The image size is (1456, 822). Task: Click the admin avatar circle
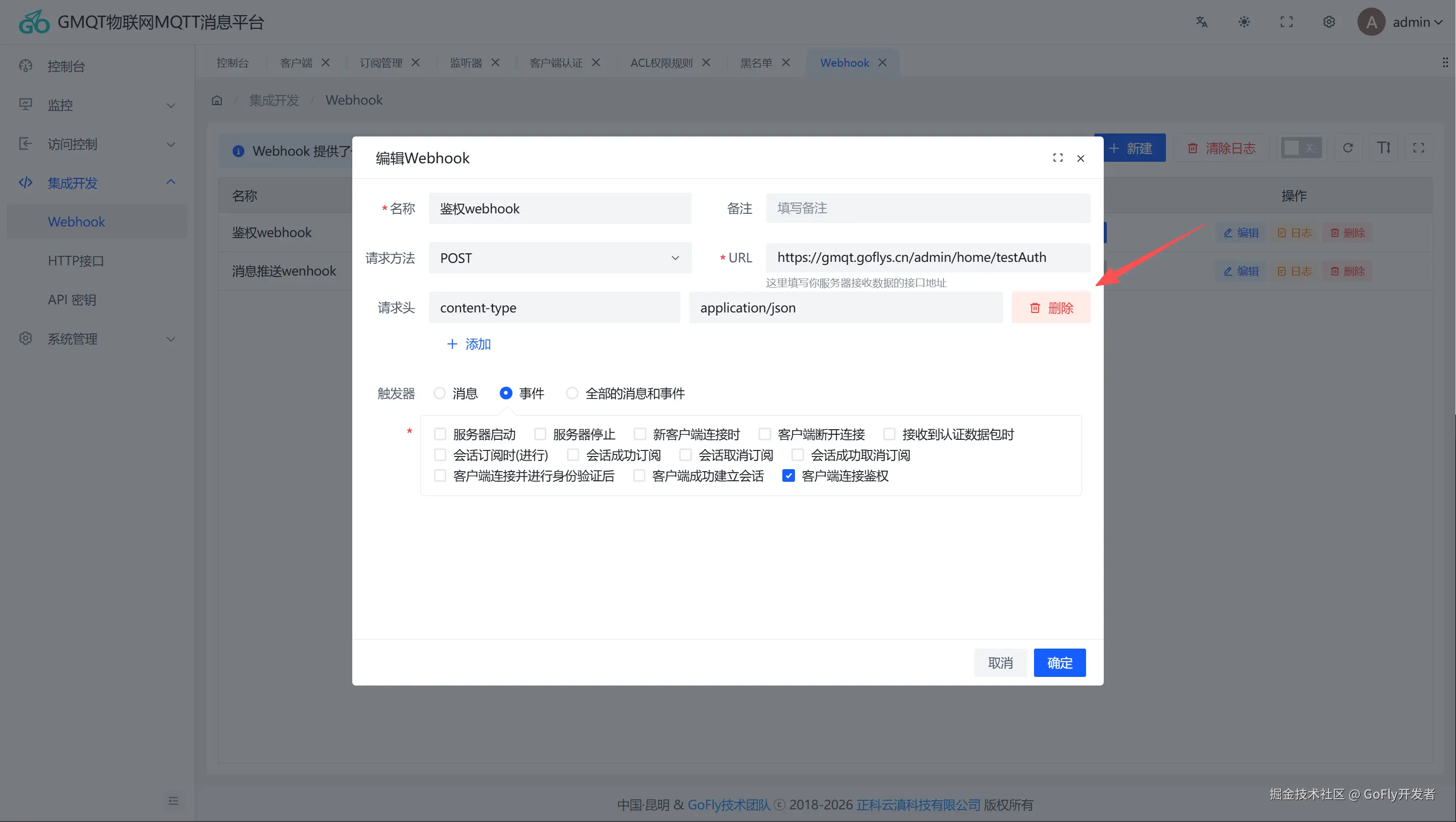point(1371,22)
